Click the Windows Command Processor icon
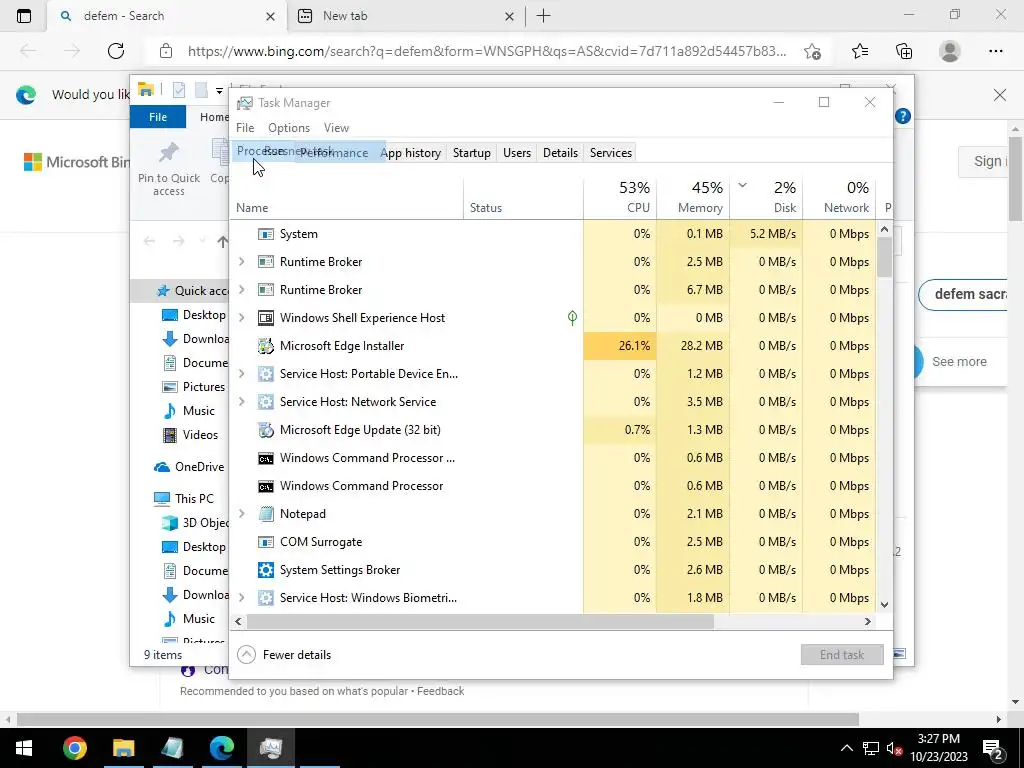Image resolution: width=1024 pixels, height=768 pixels. [x=266, y=486]
